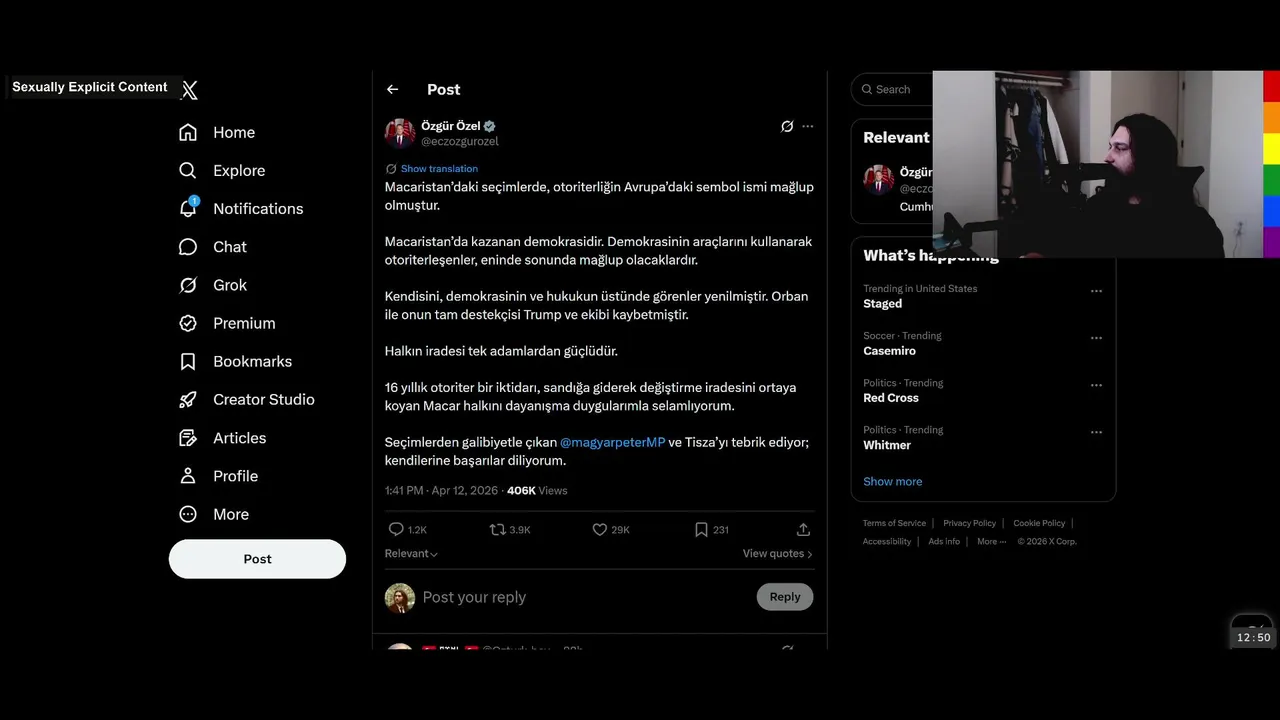Image resolution: width=1280 pixels, height=720 pixels.
Task: Select Creator Studio menu label
Action: [264, 399]
